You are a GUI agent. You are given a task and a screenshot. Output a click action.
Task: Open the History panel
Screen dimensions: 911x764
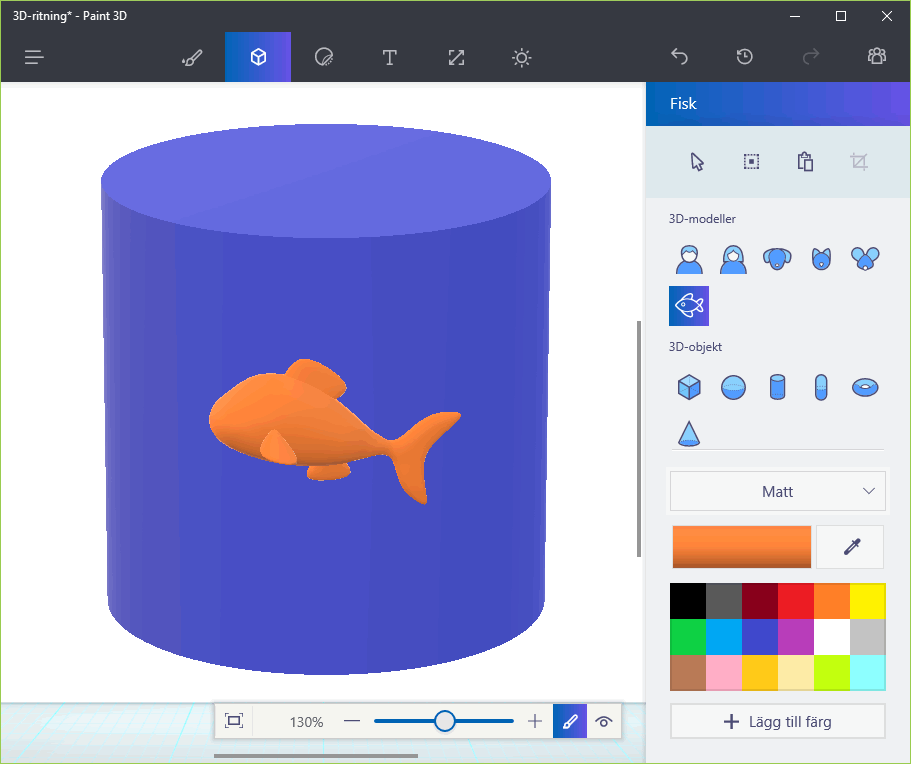745,57
